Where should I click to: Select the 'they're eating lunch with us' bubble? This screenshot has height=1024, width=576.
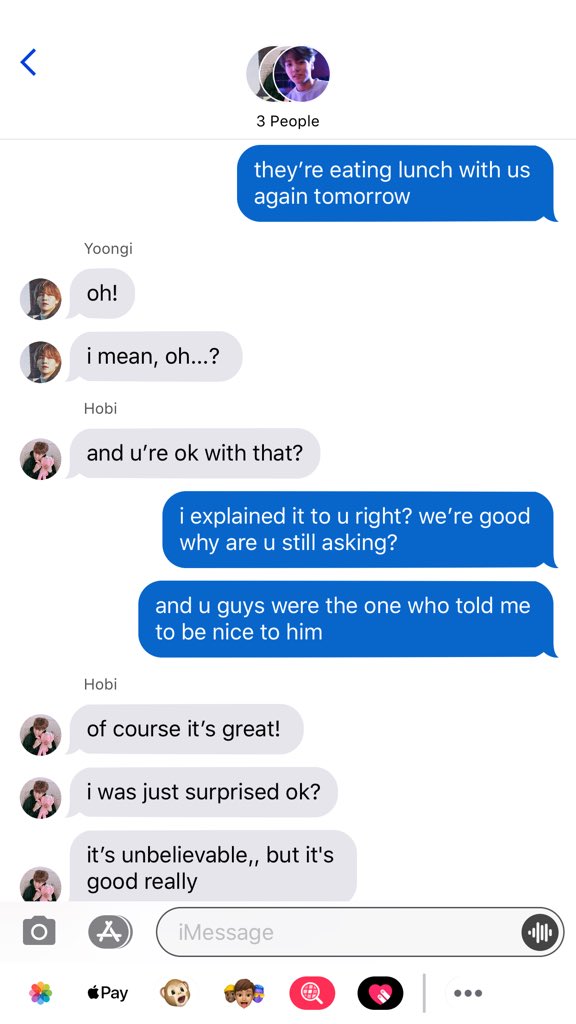[396, 184]
